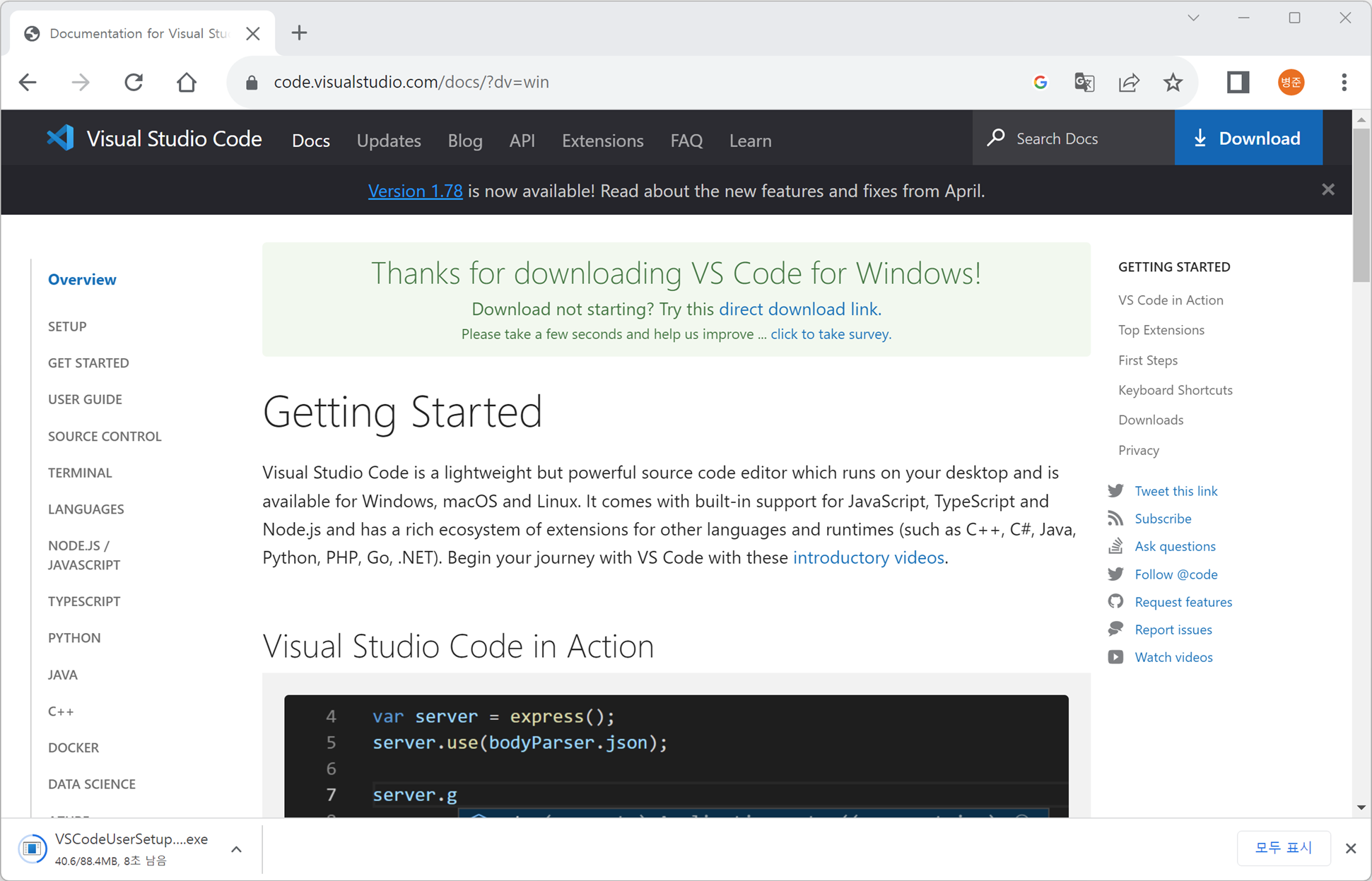Open the tab search dropdown arrow

pyautogui.click(x=1193, y=18)
